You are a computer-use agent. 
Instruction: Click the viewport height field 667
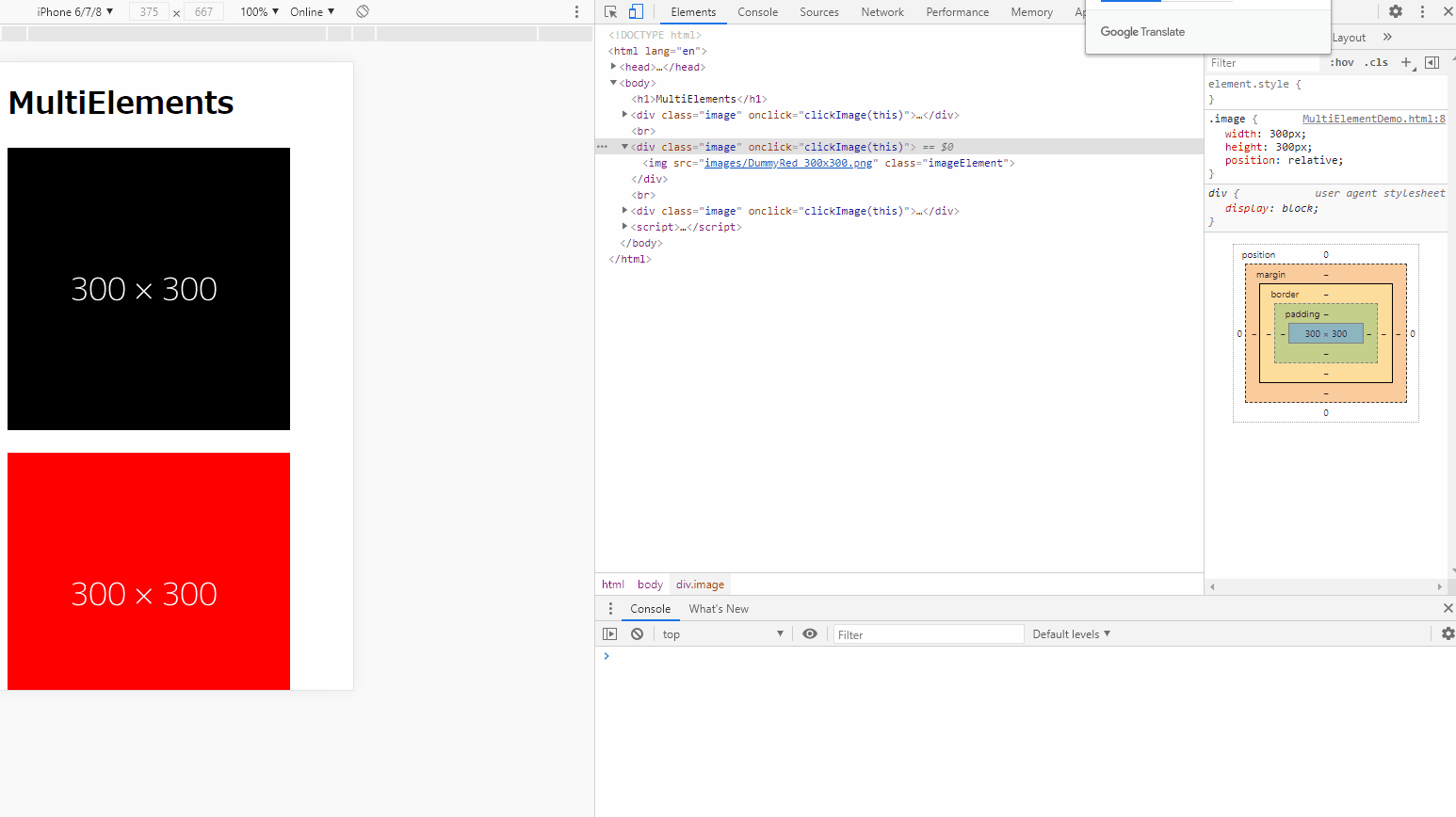(203, 11)
